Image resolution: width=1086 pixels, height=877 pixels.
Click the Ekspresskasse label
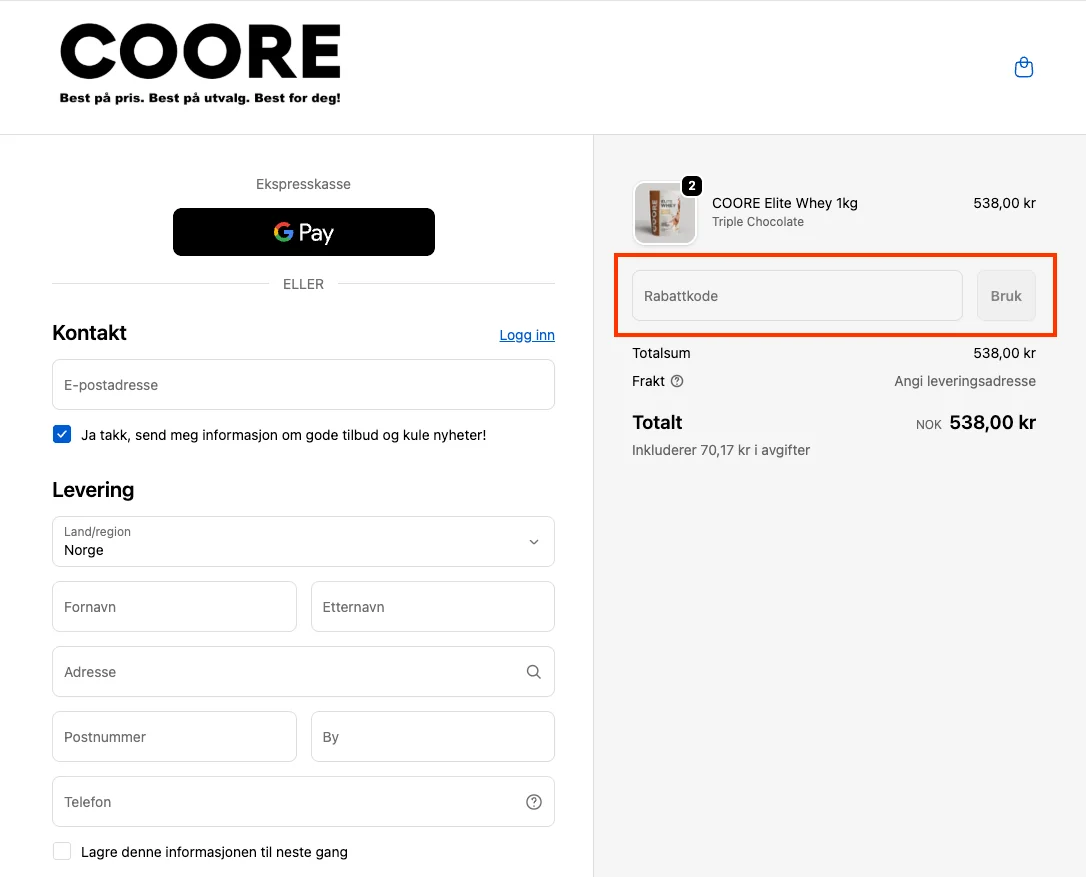coord(303,184)
